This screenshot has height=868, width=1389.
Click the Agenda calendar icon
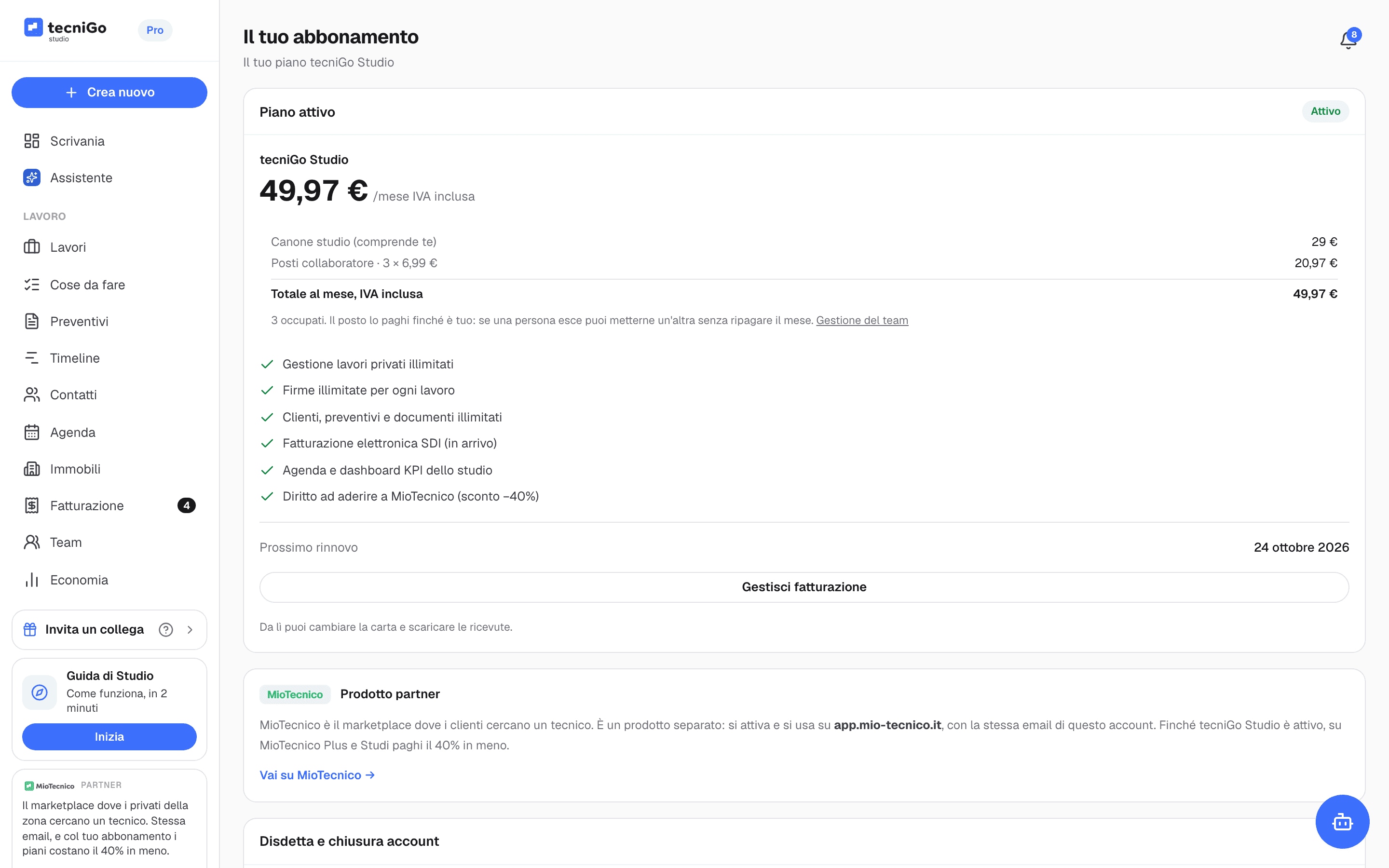pos(31,432)
